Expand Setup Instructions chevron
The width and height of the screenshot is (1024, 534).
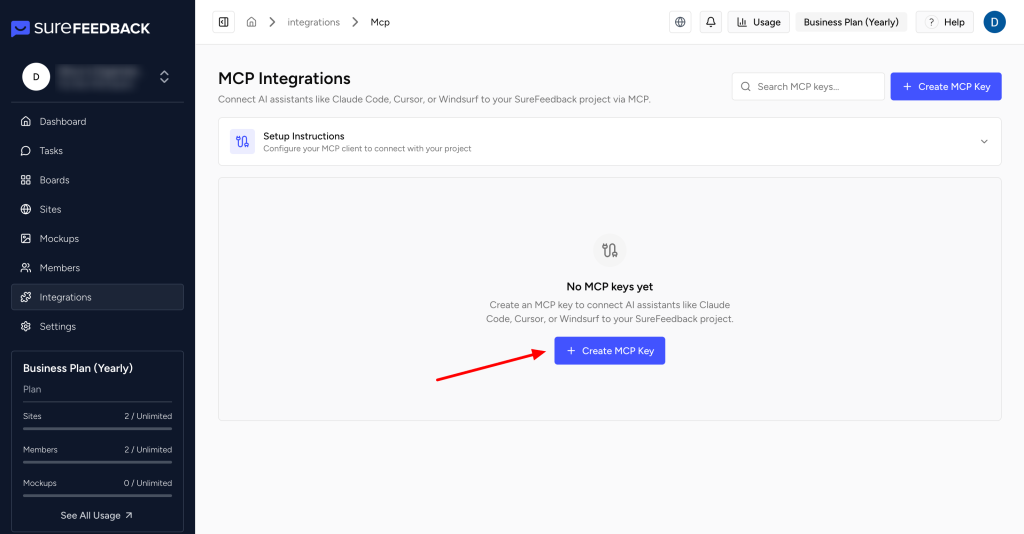[x=984, y=142]
